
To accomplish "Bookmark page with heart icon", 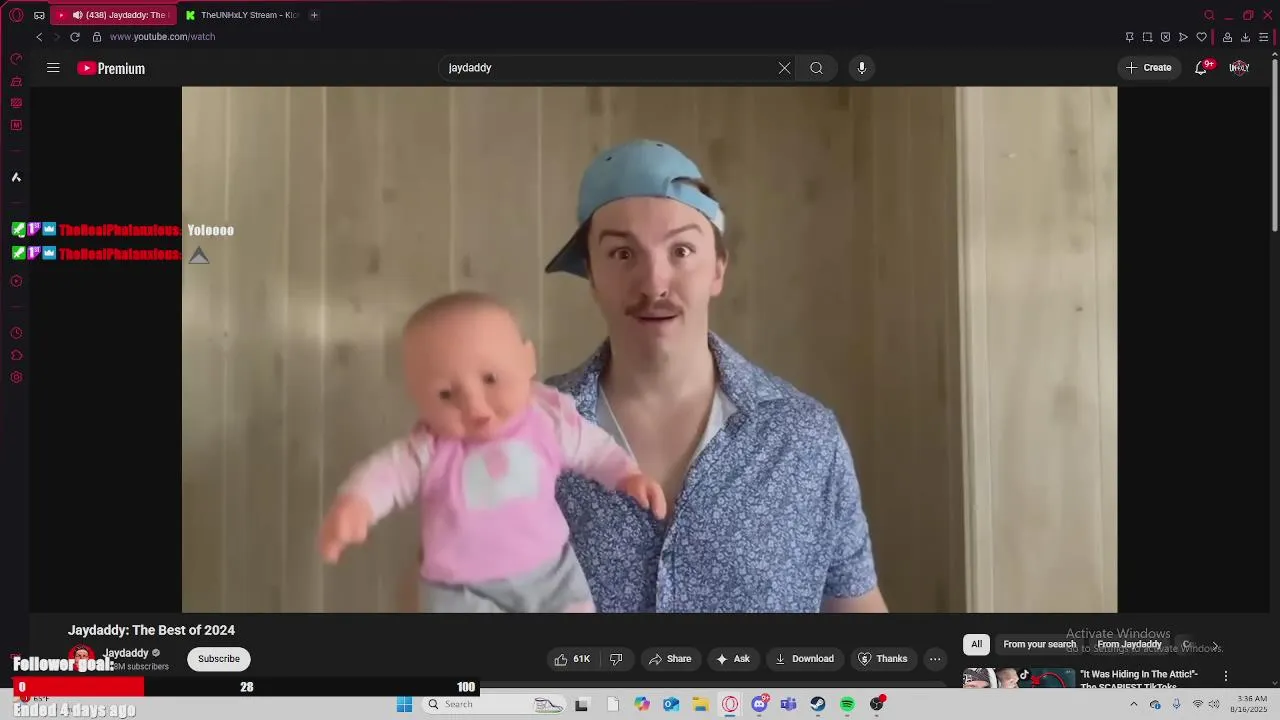I will (x=1201, y=37).
